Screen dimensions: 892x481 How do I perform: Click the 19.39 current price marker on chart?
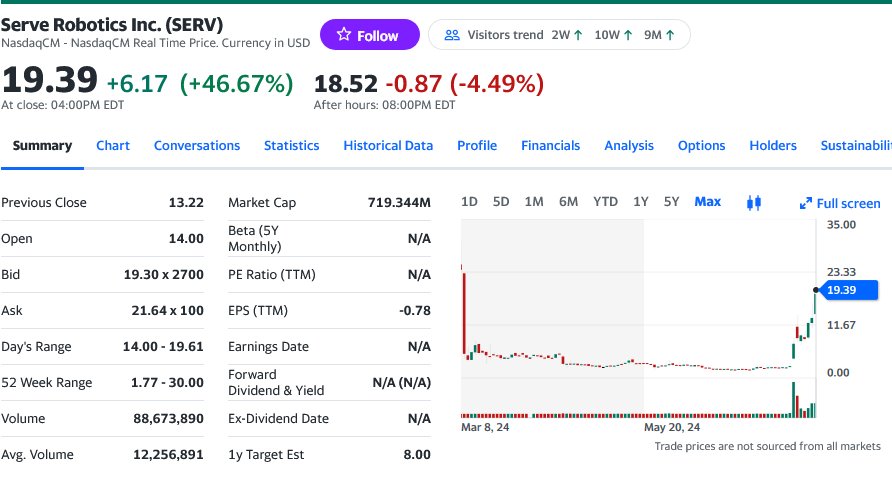pos(848,290)
